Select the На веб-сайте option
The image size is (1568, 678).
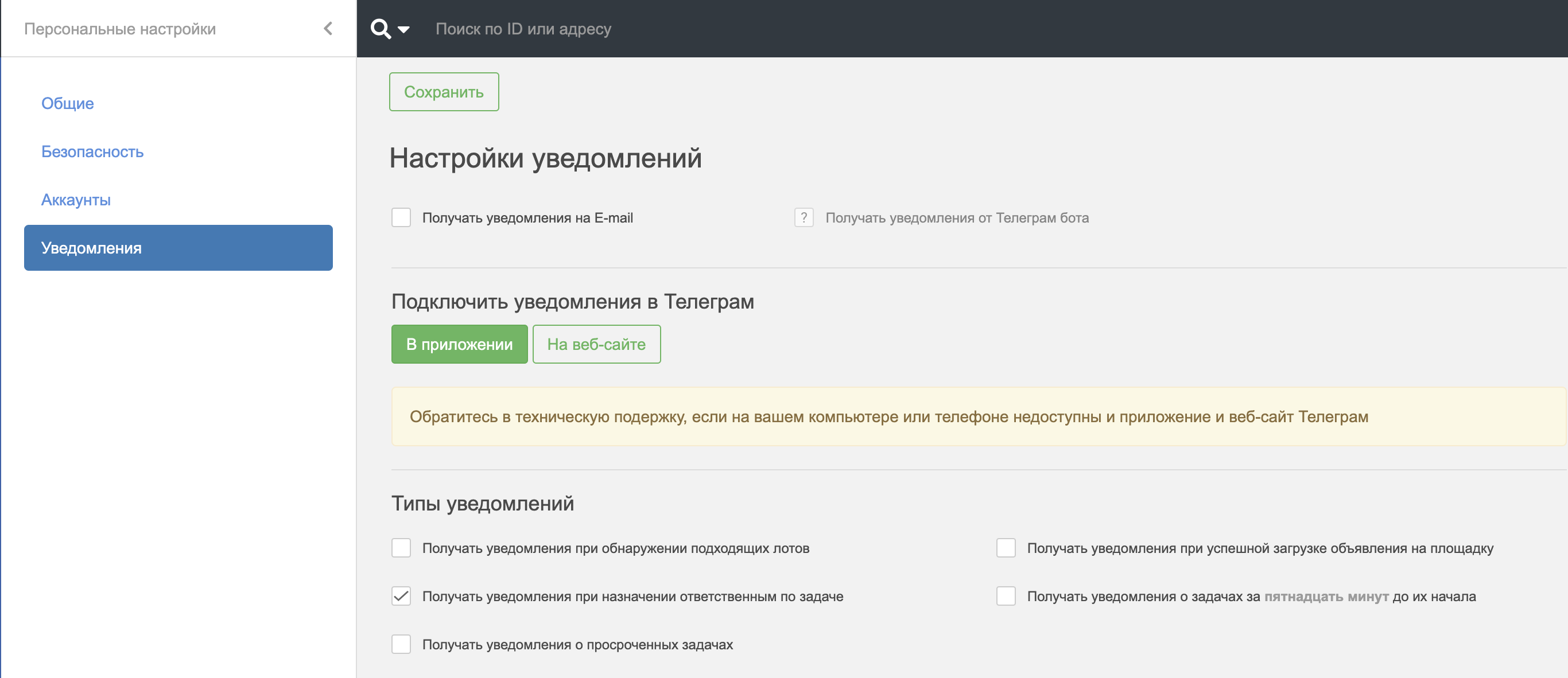tap(596, 344)
